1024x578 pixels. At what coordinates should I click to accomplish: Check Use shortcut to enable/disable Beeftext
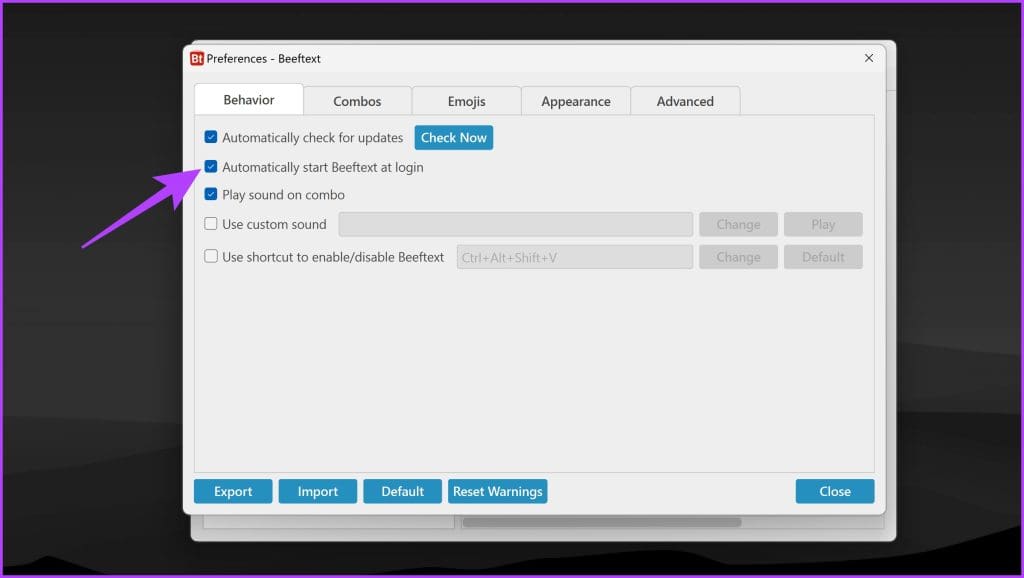tap(211, 256)
